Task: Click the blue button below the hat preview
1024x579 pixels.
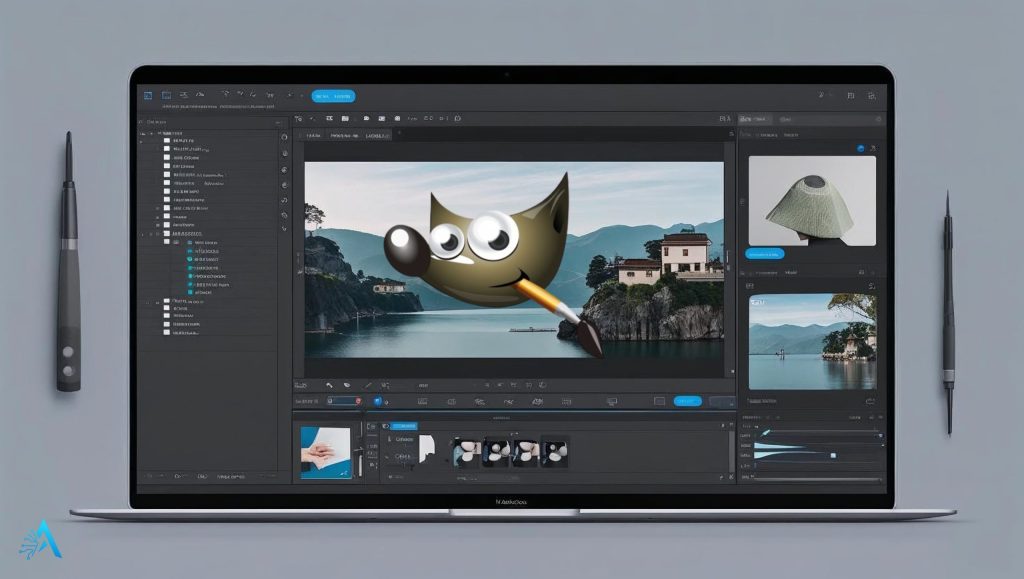Action: (x=767, y=254)
